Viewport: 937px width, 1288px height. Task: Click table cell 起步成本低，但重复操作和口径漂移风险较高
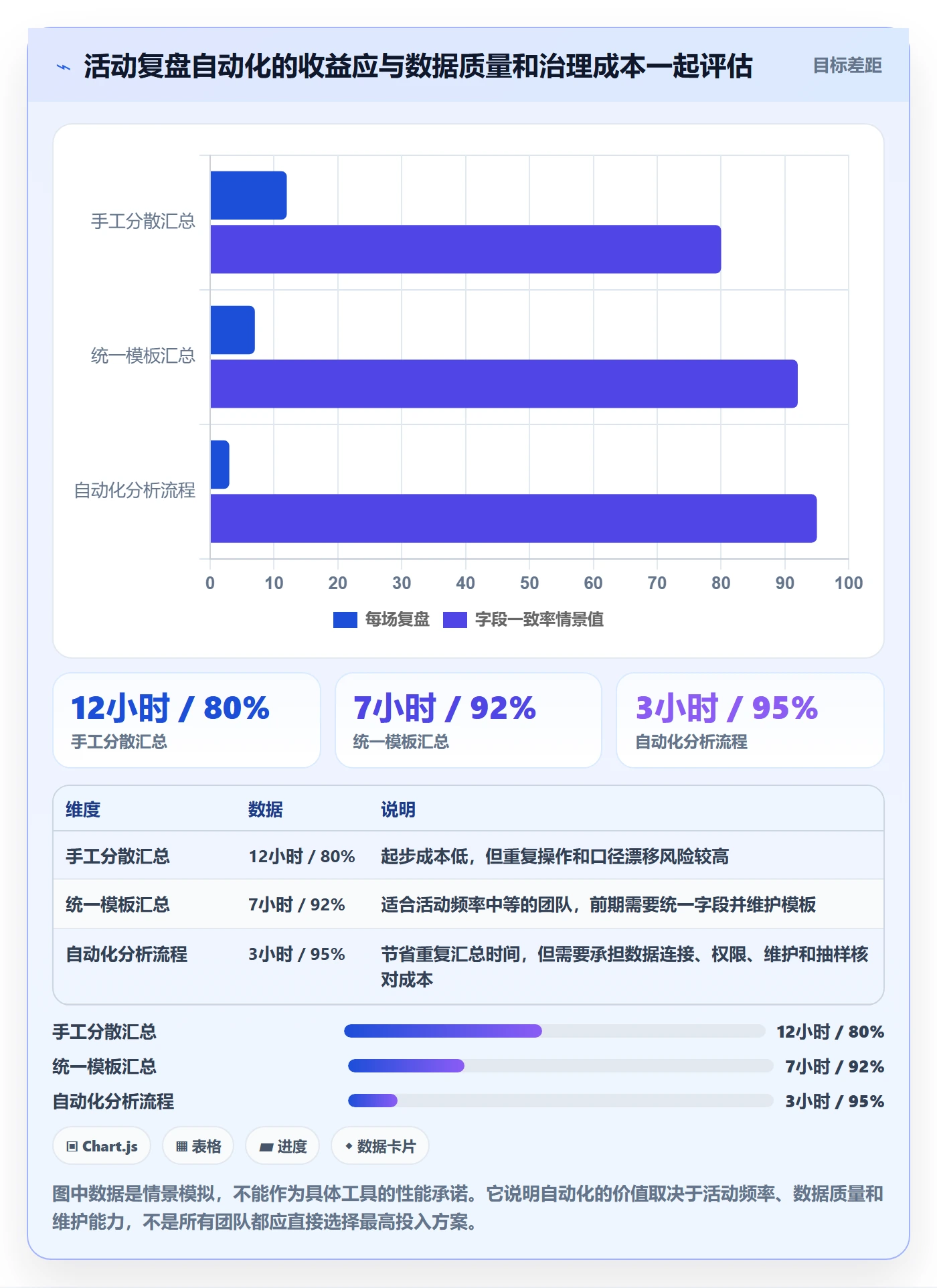coord(555,856)
